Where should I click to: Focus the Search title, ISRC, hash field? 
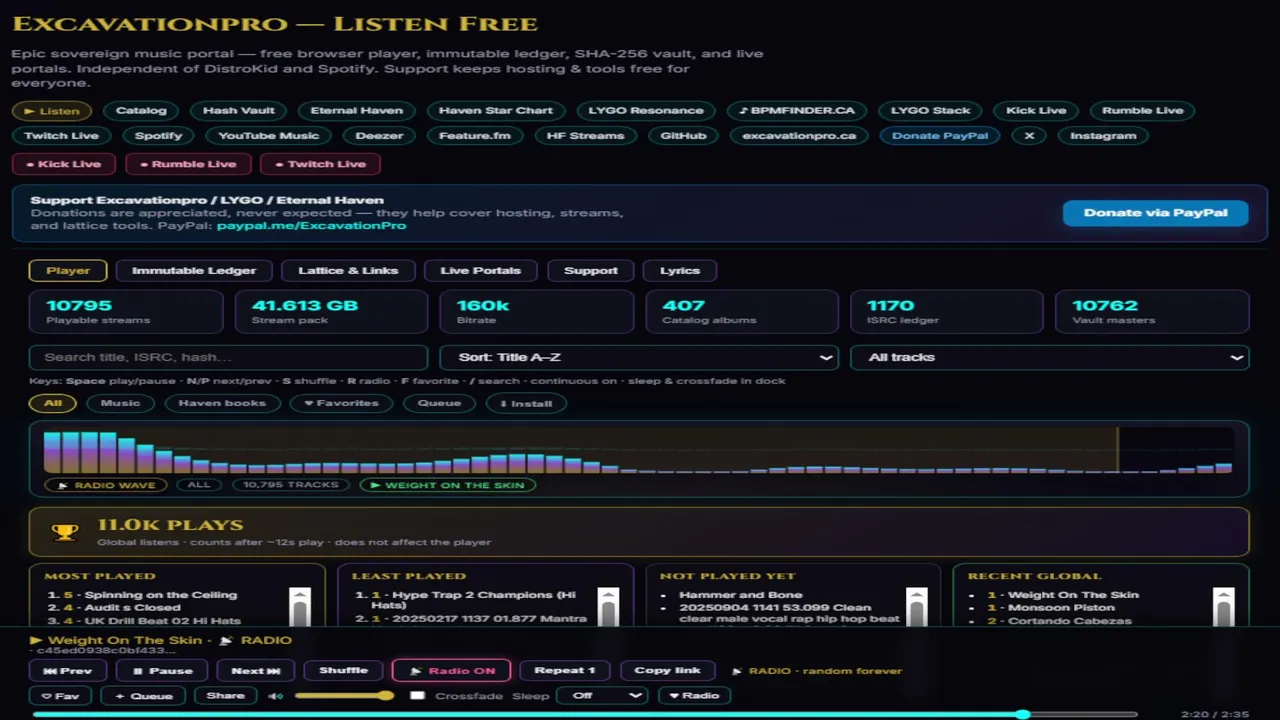pos(229,357)
